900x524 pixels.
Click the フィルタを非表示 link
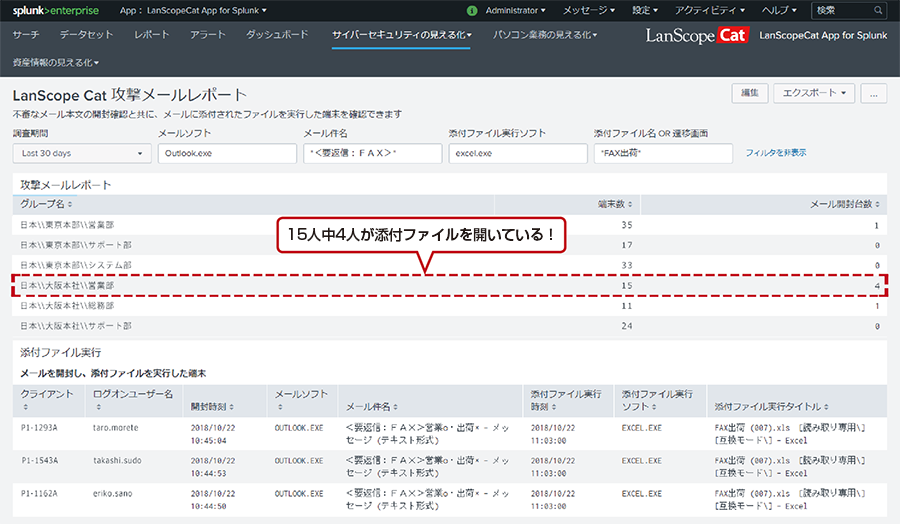(x=776, y=153)
